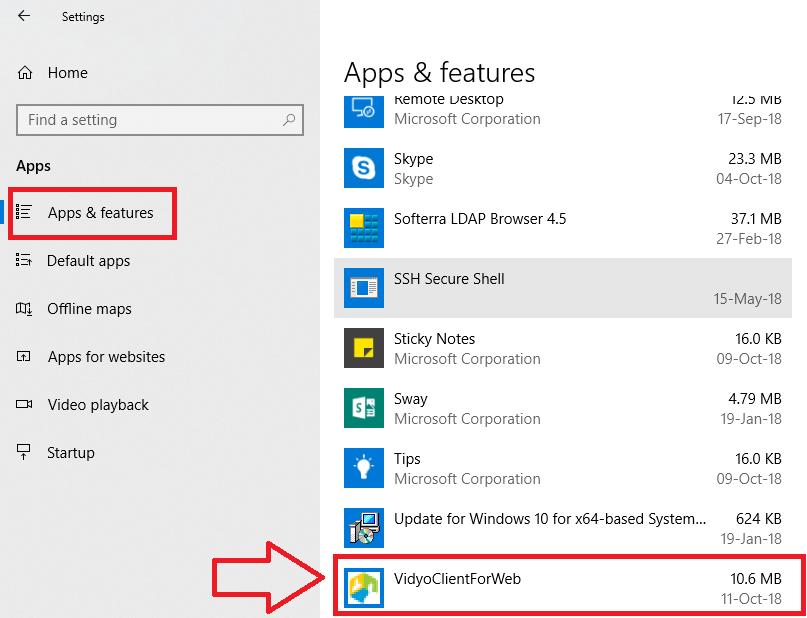Screen dimensions: 807x618
Task: Click the Apps section heading in sidebar
Action: pos(33,166)
